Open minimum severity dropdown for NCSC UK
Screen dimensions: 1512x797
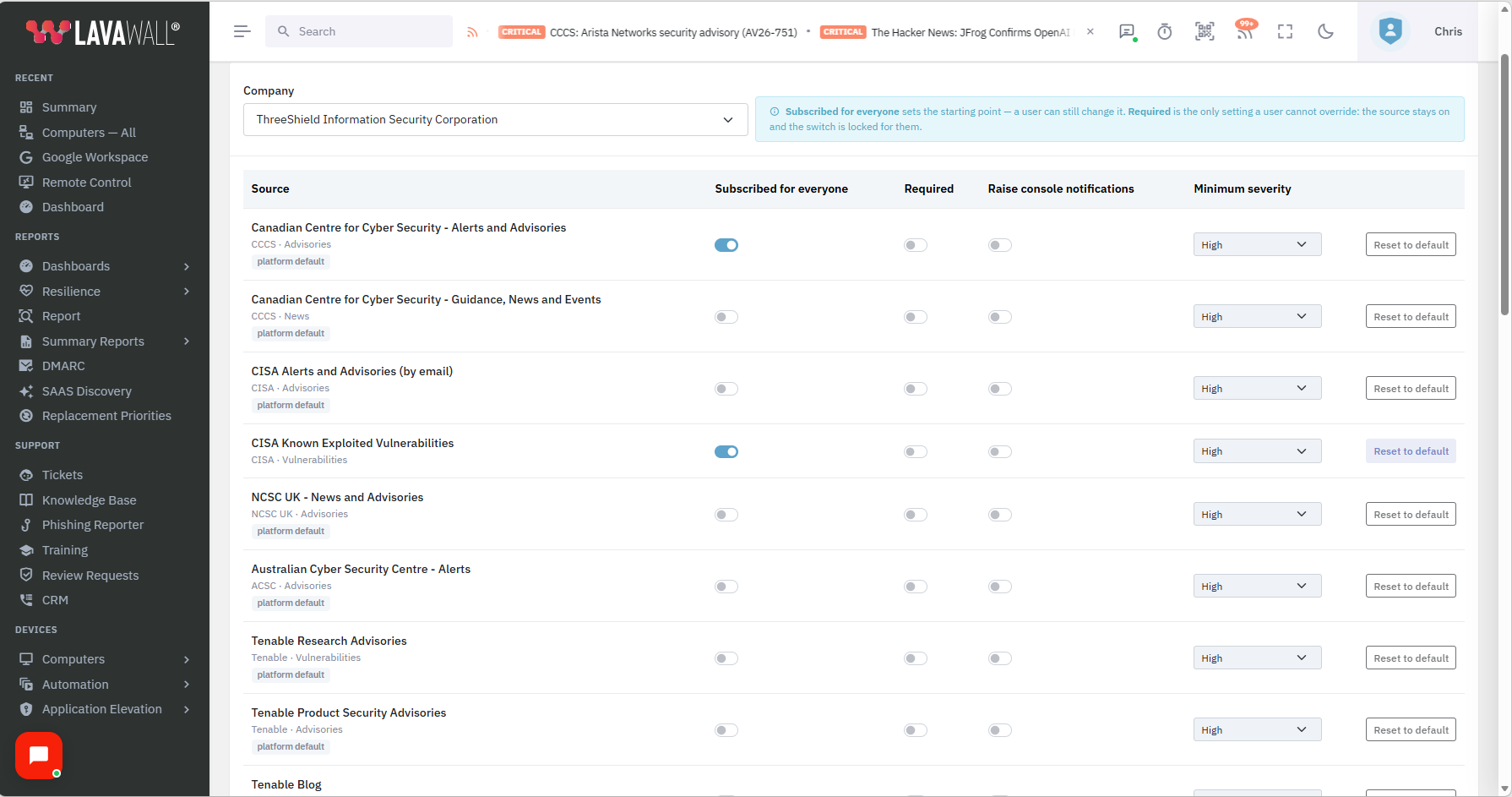[x=1257, y=515]
